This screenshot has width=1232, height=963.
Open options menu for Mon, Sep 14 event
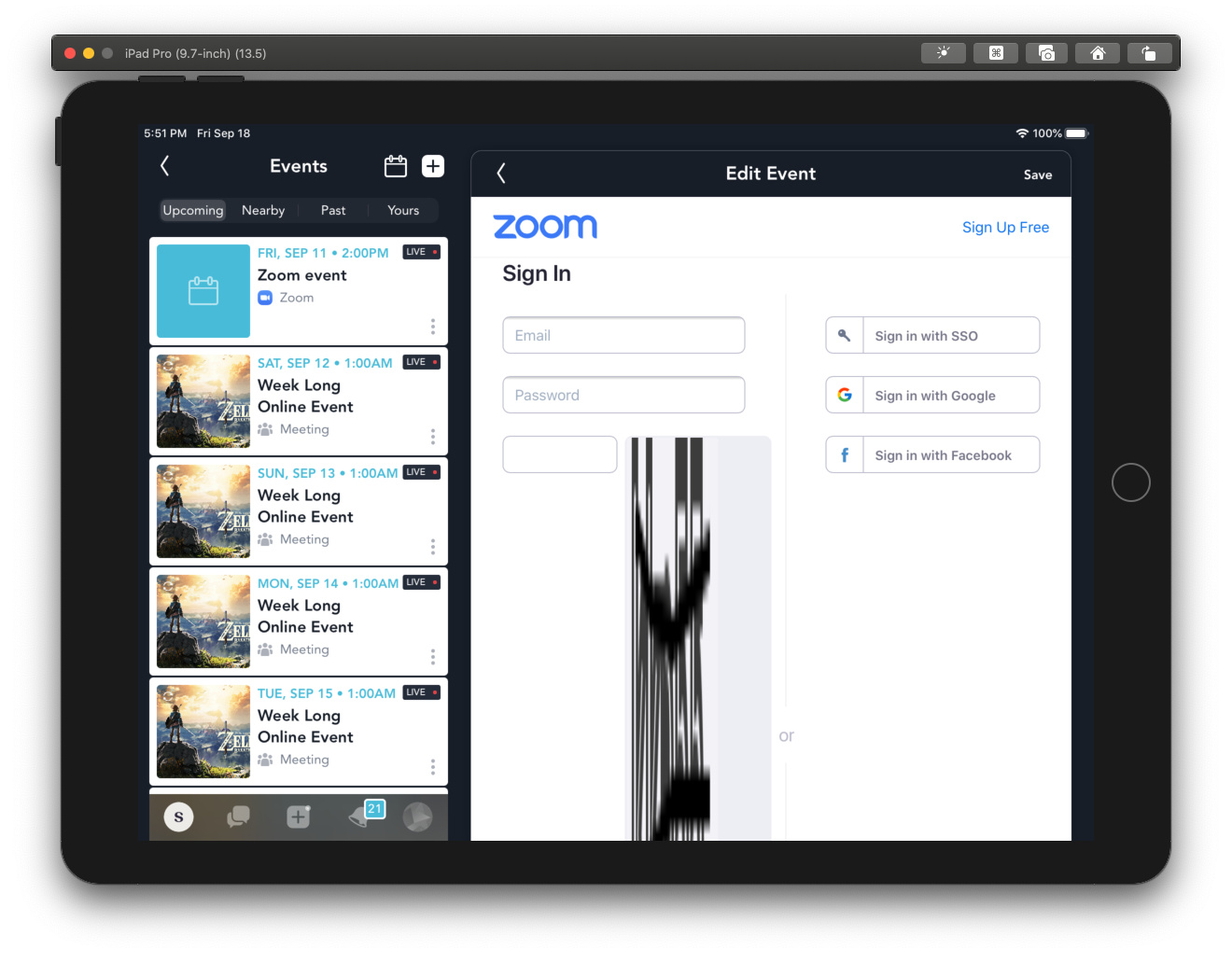point(433,656)
